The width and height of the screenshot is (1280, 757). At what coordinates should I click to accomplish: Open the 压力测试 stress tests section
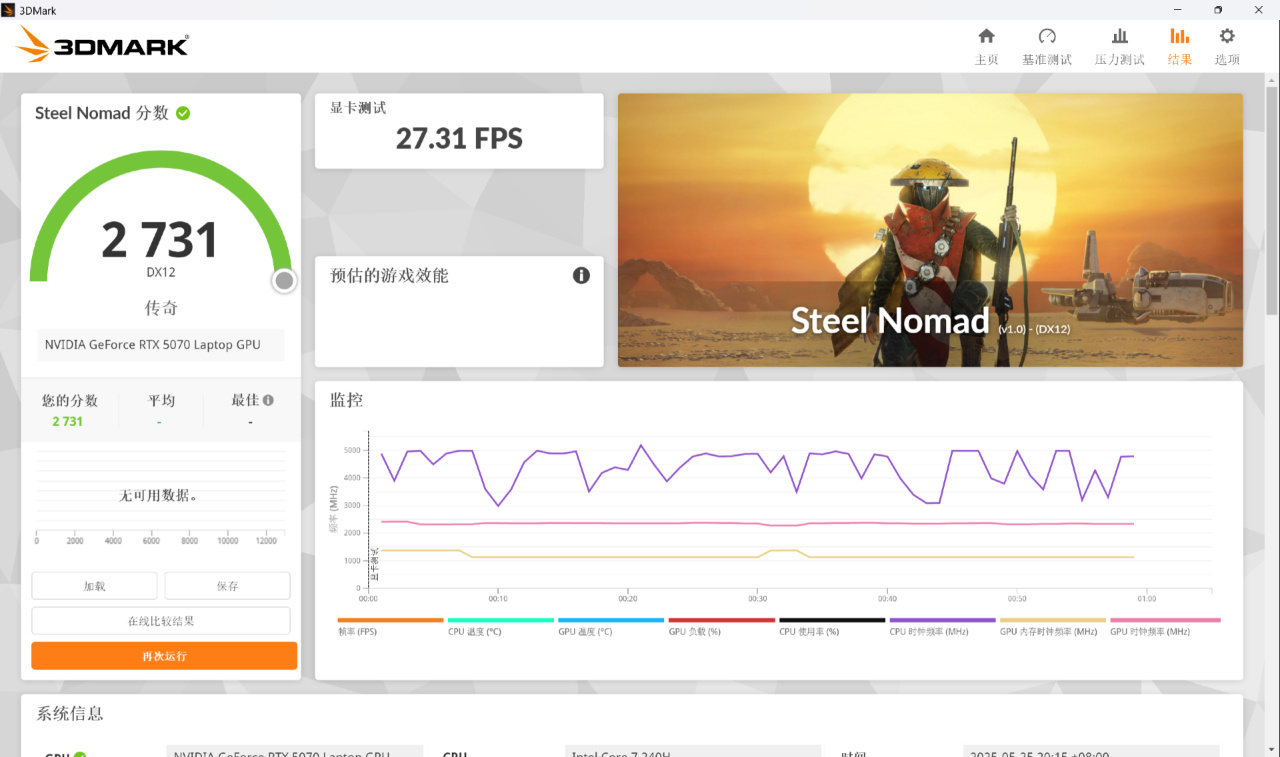1119,46
